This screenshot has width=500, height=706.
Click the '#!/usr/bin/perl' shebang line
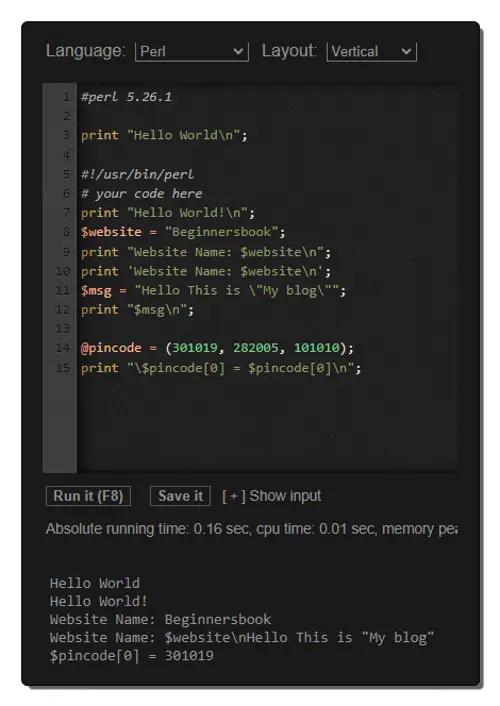coord(137,174)
